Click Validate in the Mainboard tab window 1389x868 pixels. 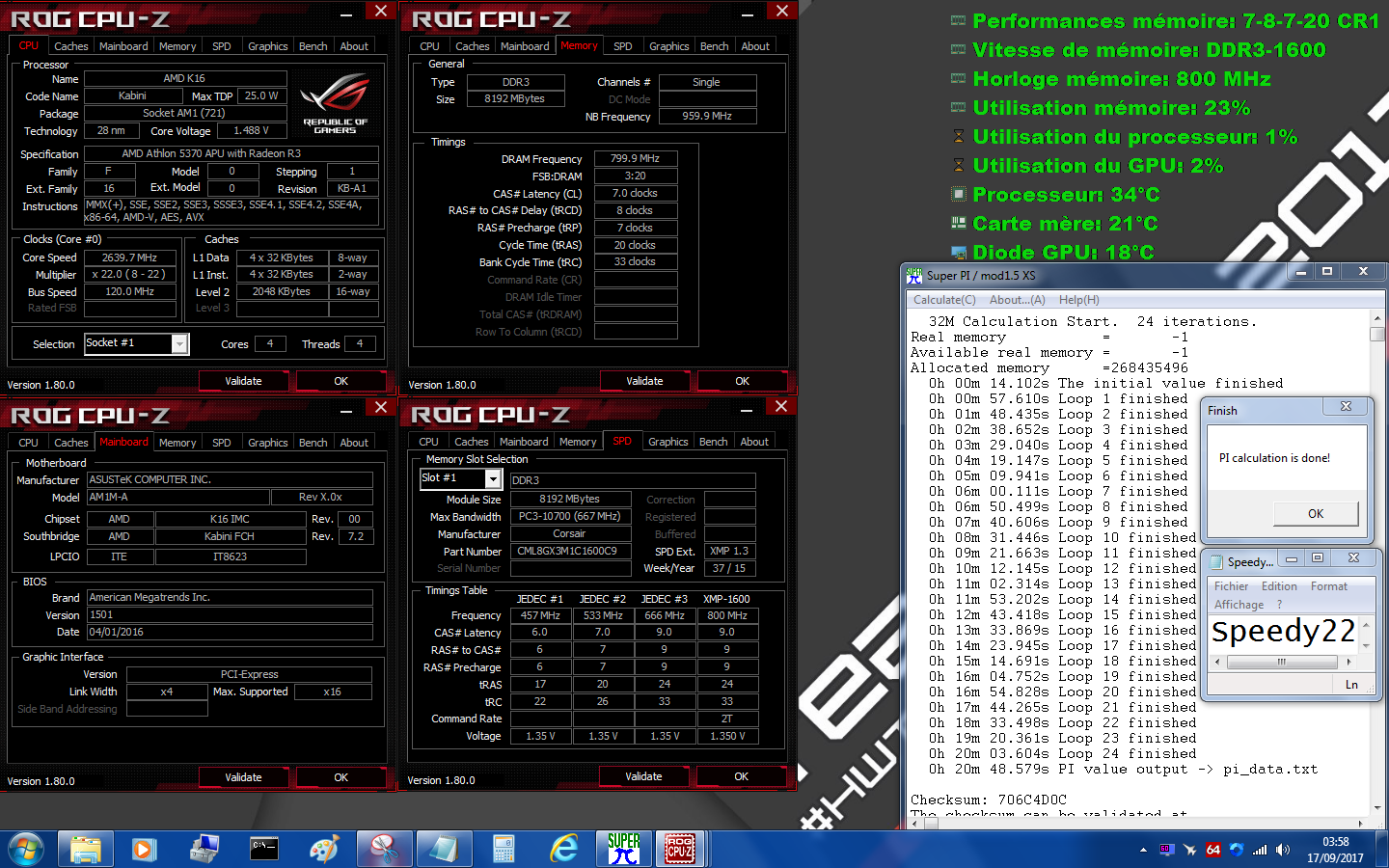[x=243, y=777]
